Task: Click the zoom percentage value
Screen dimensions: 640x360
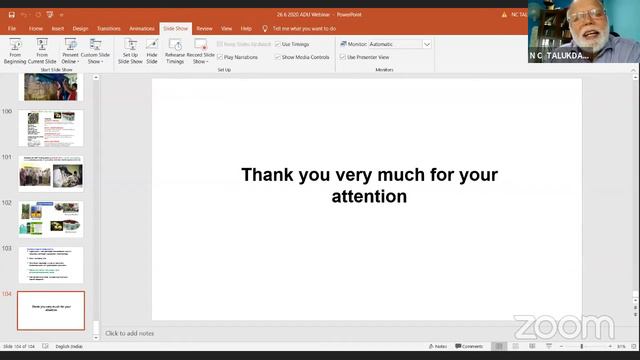Action: (x=621, y=346)
